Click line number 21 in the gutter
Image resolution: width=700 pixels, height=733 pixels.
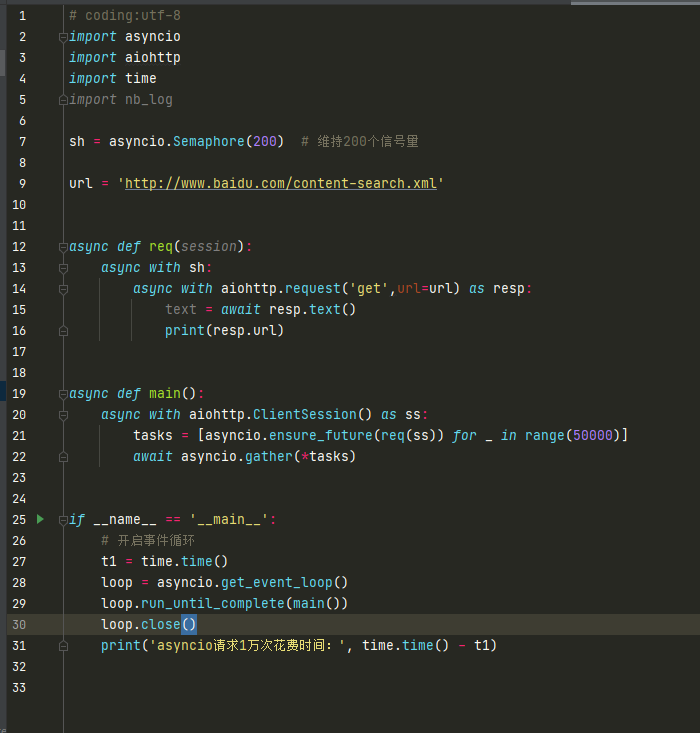click(x=19, y=436)
